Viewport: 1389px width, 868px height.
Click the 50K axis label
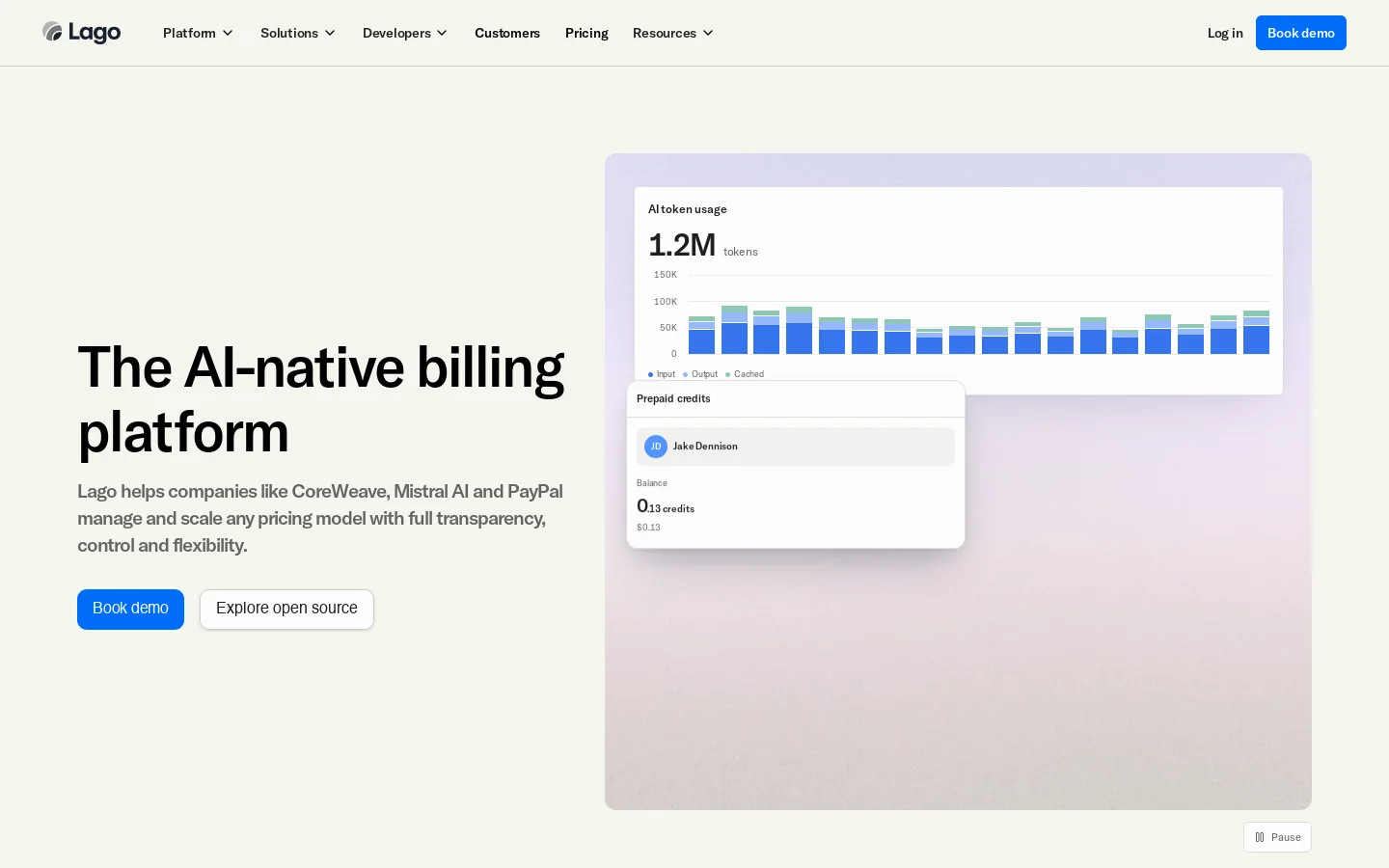(x=668, y=328)
